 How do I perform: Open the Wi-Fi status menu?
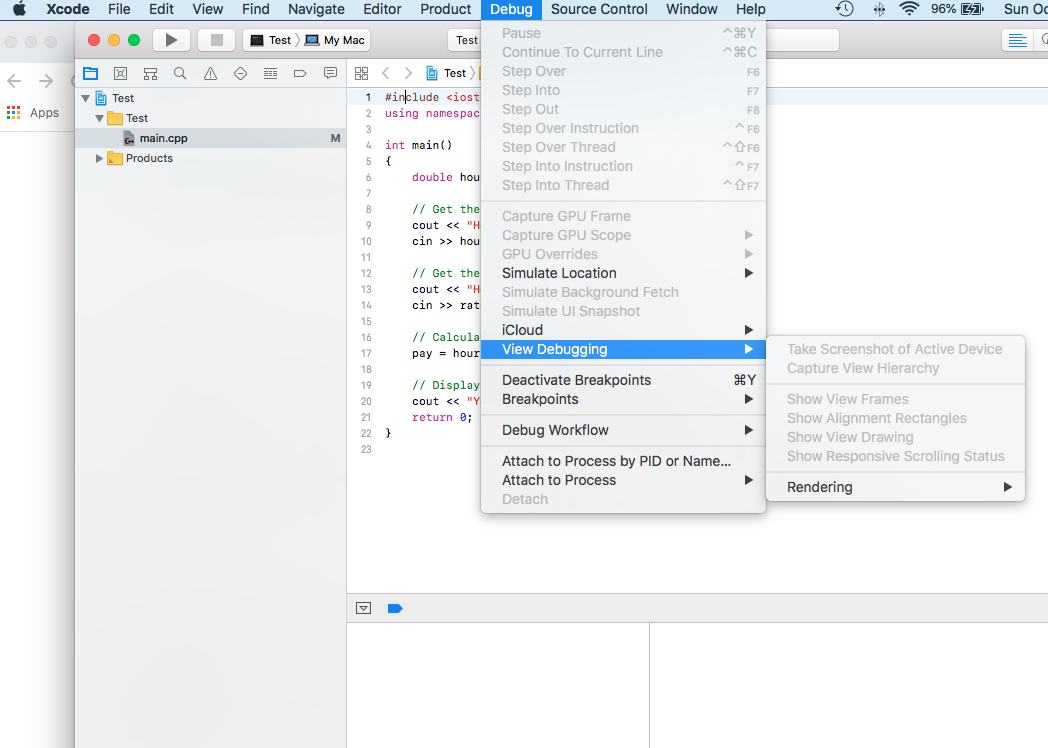pos(909,9)
